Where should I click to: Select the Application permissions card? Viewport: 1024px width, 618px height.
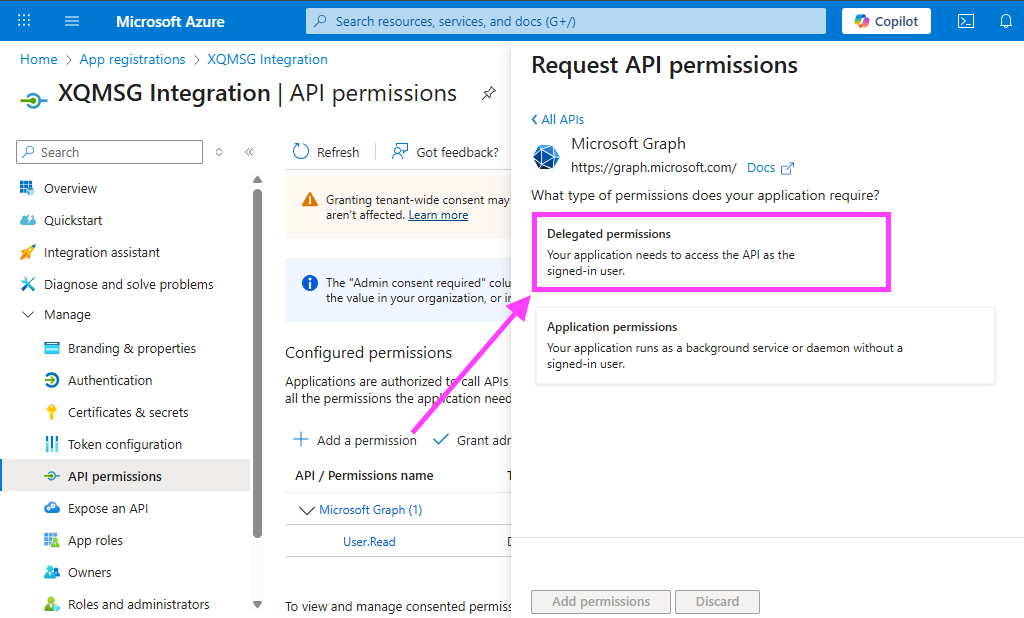tap(765, 345)
